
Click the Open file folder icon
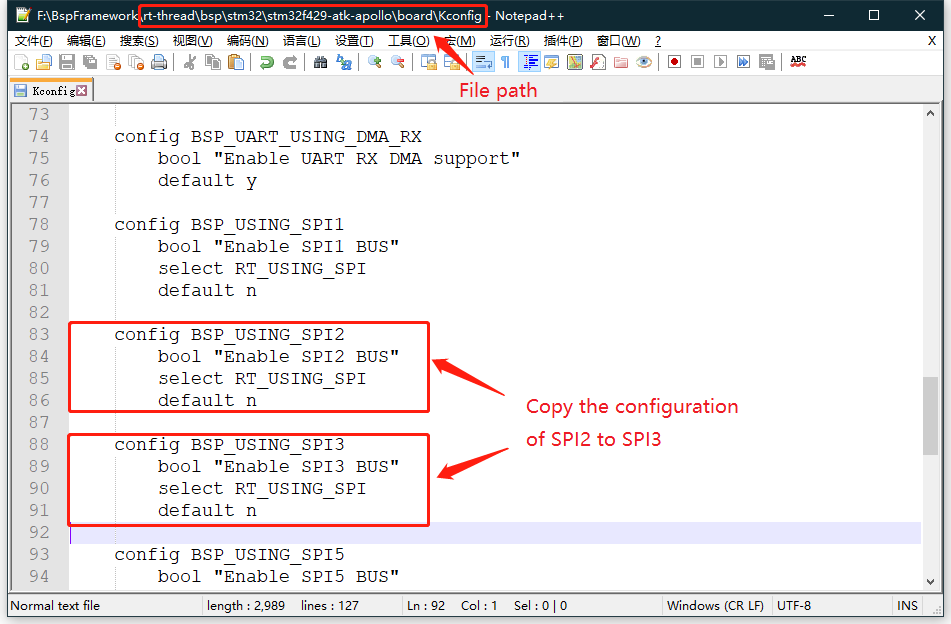[x=44, y=62]
